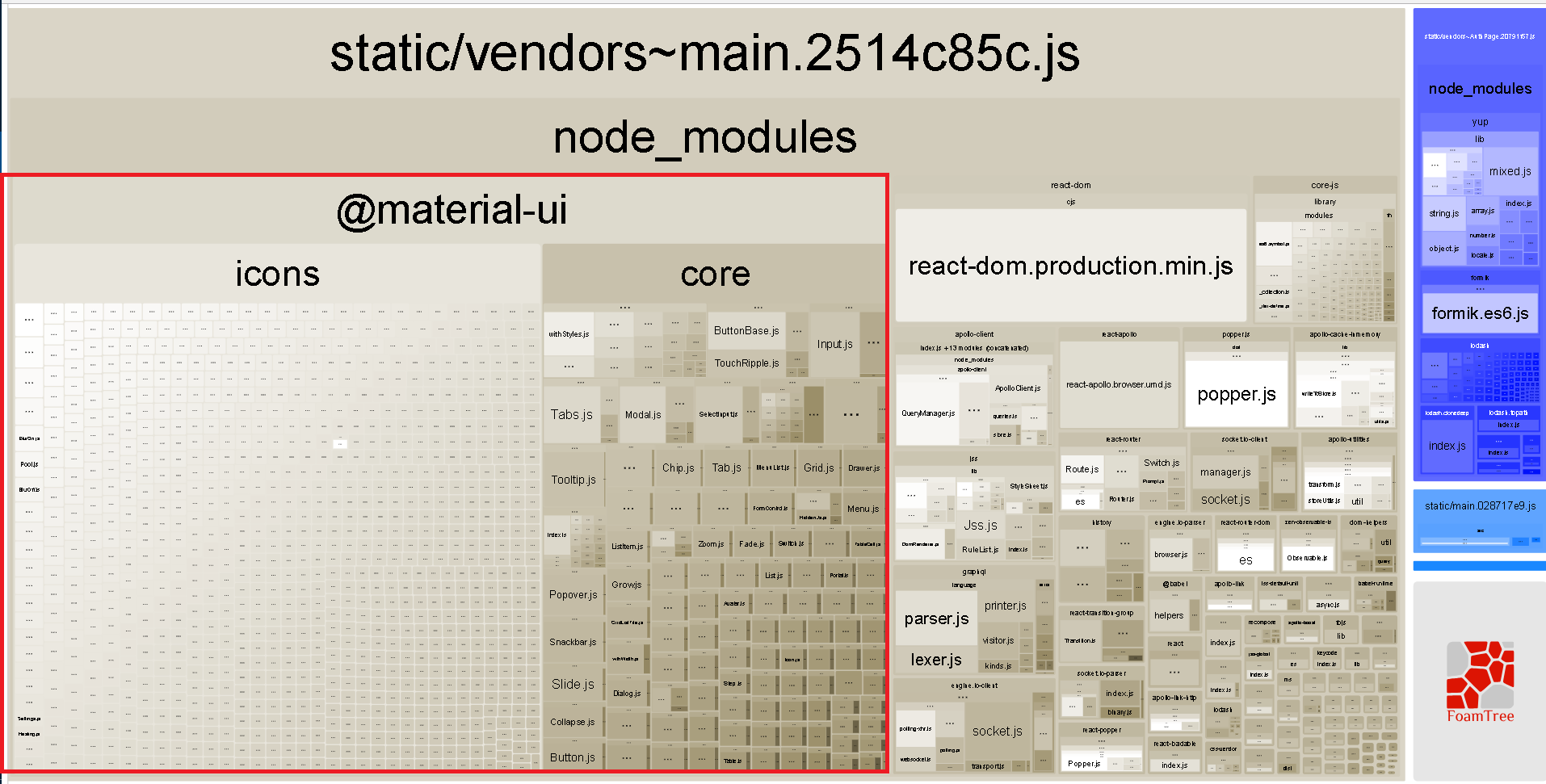
Task: Select the List.js cell
Action: pos(774,576)
